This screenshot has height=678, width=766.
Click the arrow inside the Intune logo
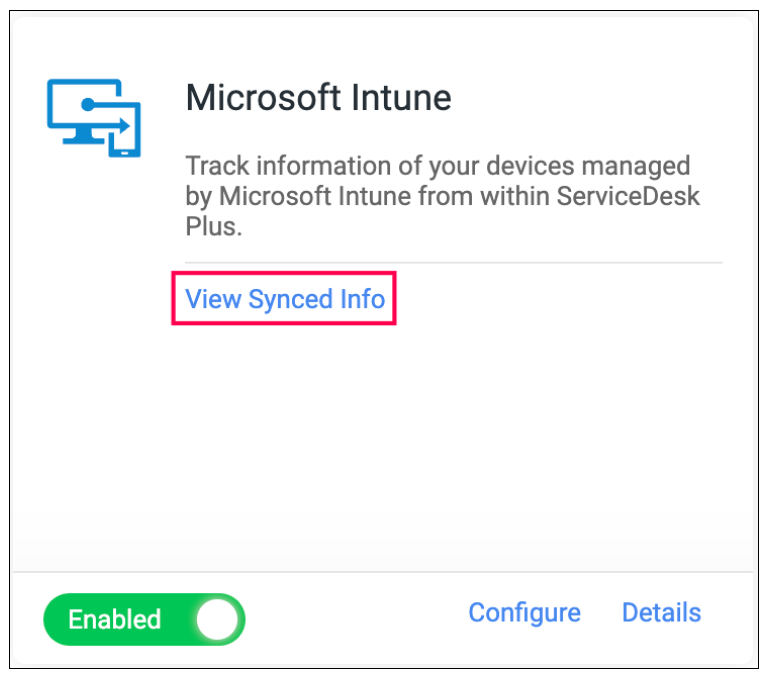click(x=105, y=115)
